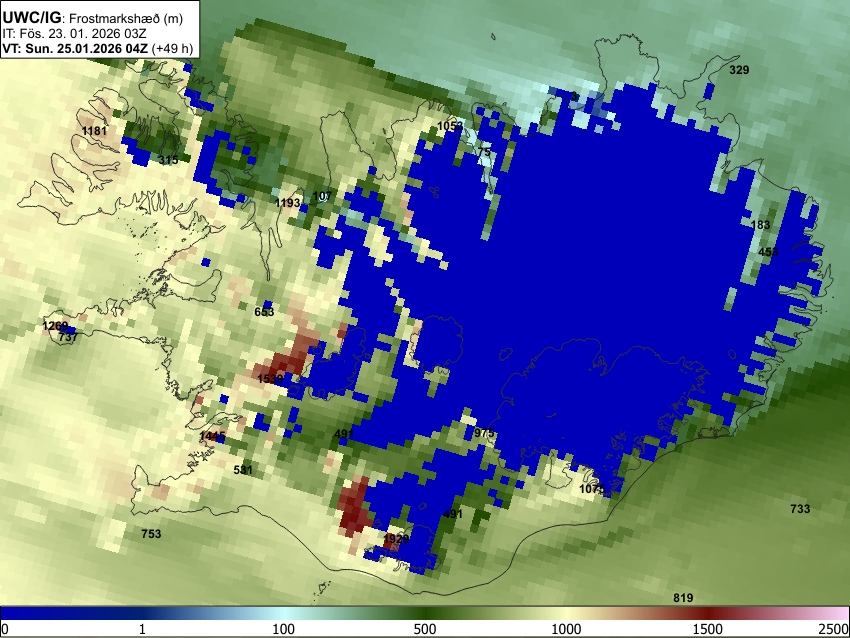Click the 737 value label
Screen dimensions: 850x638
pyautogui.click(x=68, y=337)
